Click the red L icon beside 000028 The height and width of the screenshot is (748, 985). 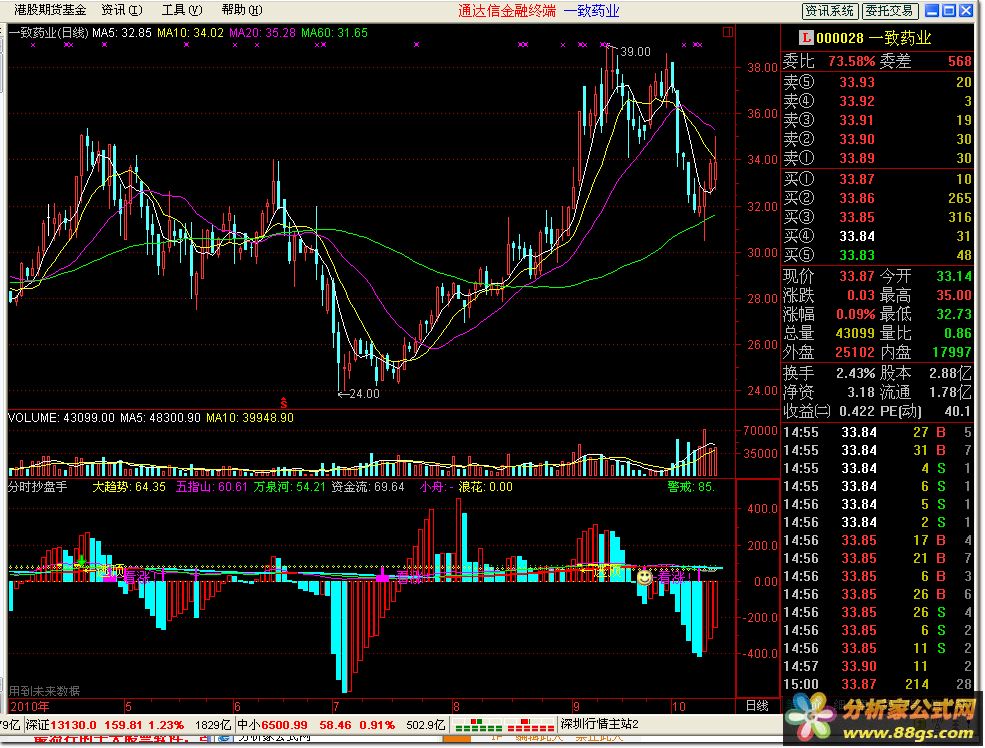coord(805,38)
